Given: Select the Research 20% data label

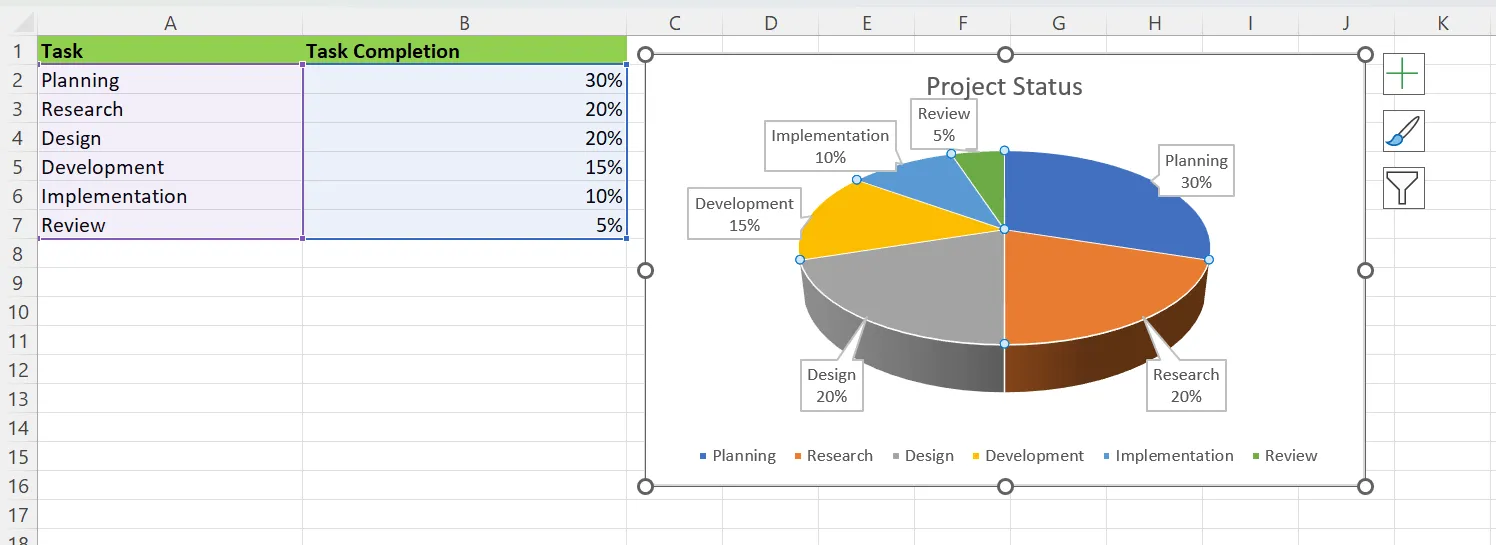Looking at the screenshot, I should point(1186,385).
